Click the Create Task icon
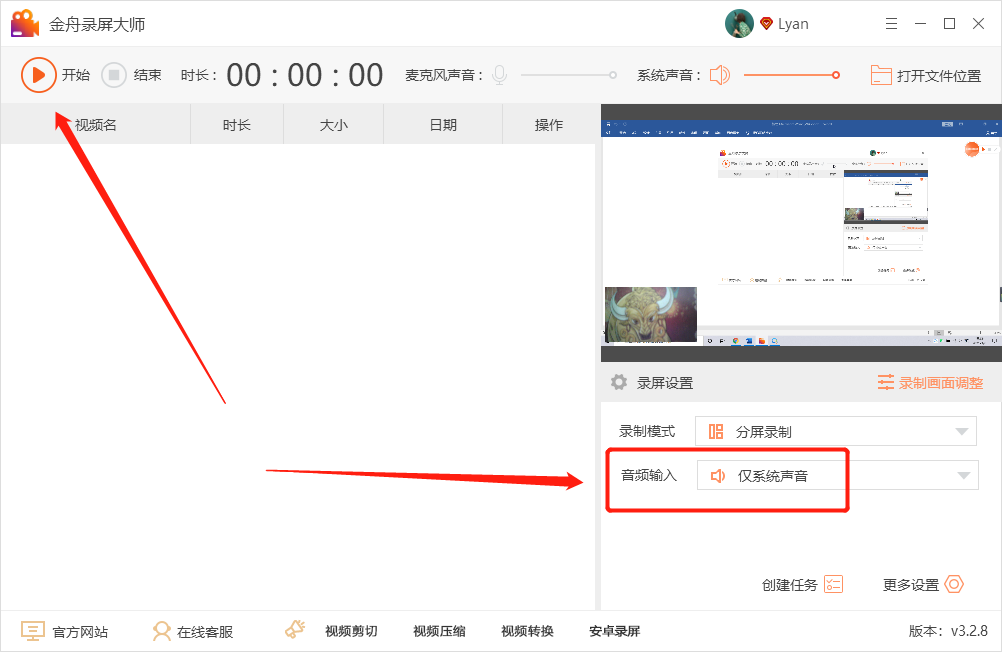Image resolution: width=1002 pixels, height=652 pixels. coord(833,584)
